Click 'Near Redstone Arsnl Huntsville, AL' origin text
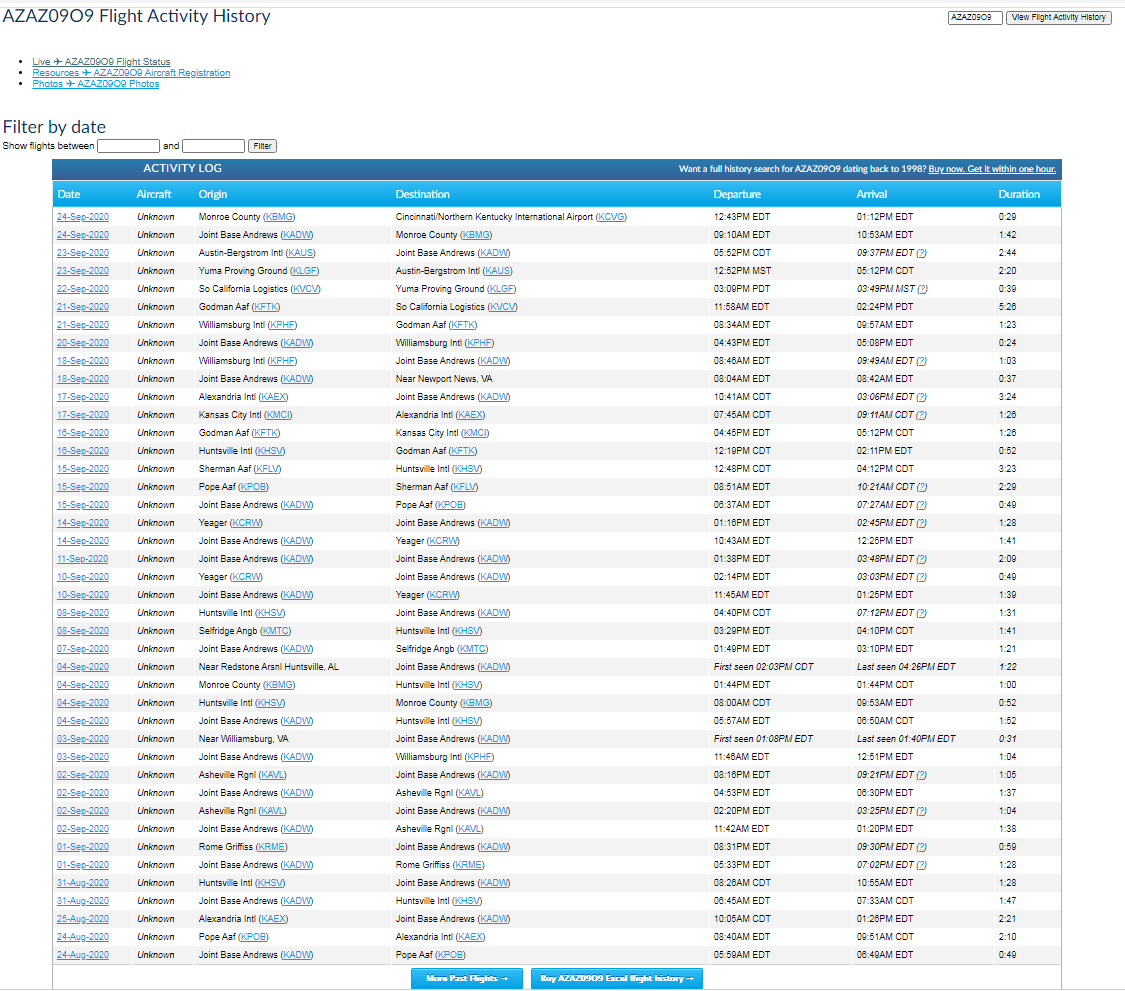The height and width of the screenshot is (991, 1125). (x=268, y=667)
